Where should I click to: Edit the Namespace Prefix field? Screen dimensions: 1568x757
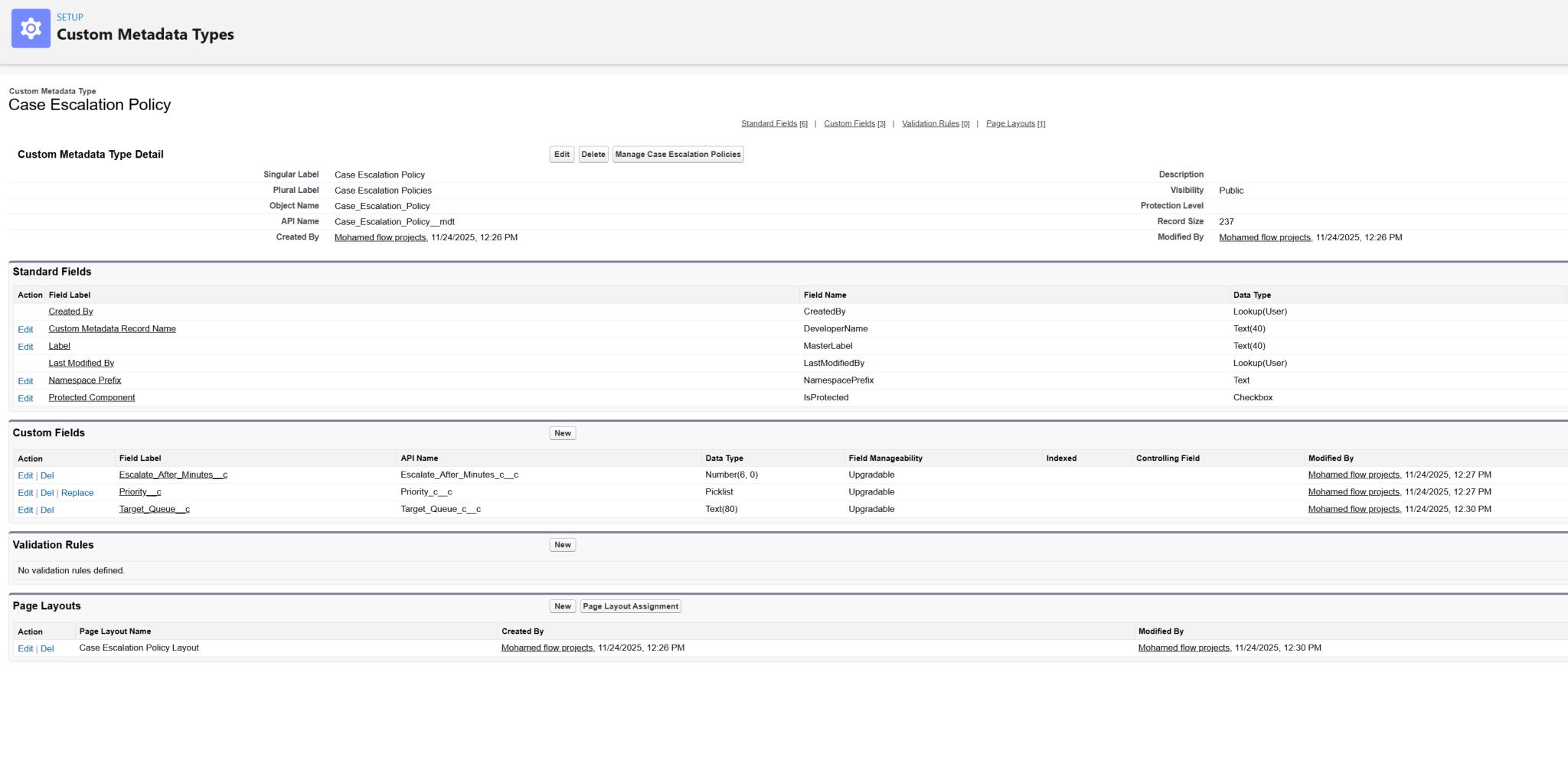click(25, 381)
